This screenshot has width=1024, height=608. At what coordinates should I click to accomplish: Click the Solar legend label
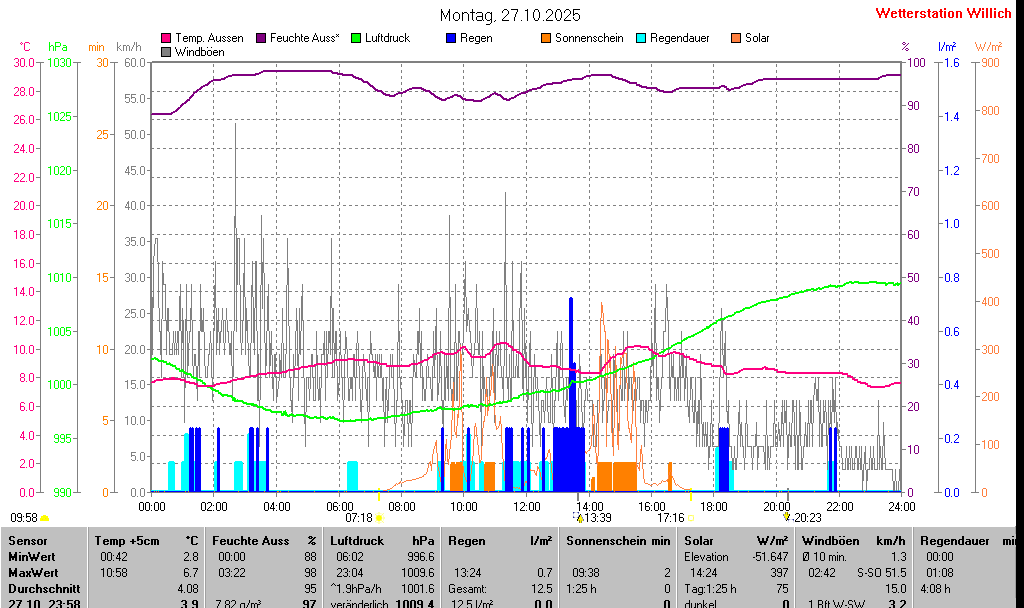tap(757, 38)
